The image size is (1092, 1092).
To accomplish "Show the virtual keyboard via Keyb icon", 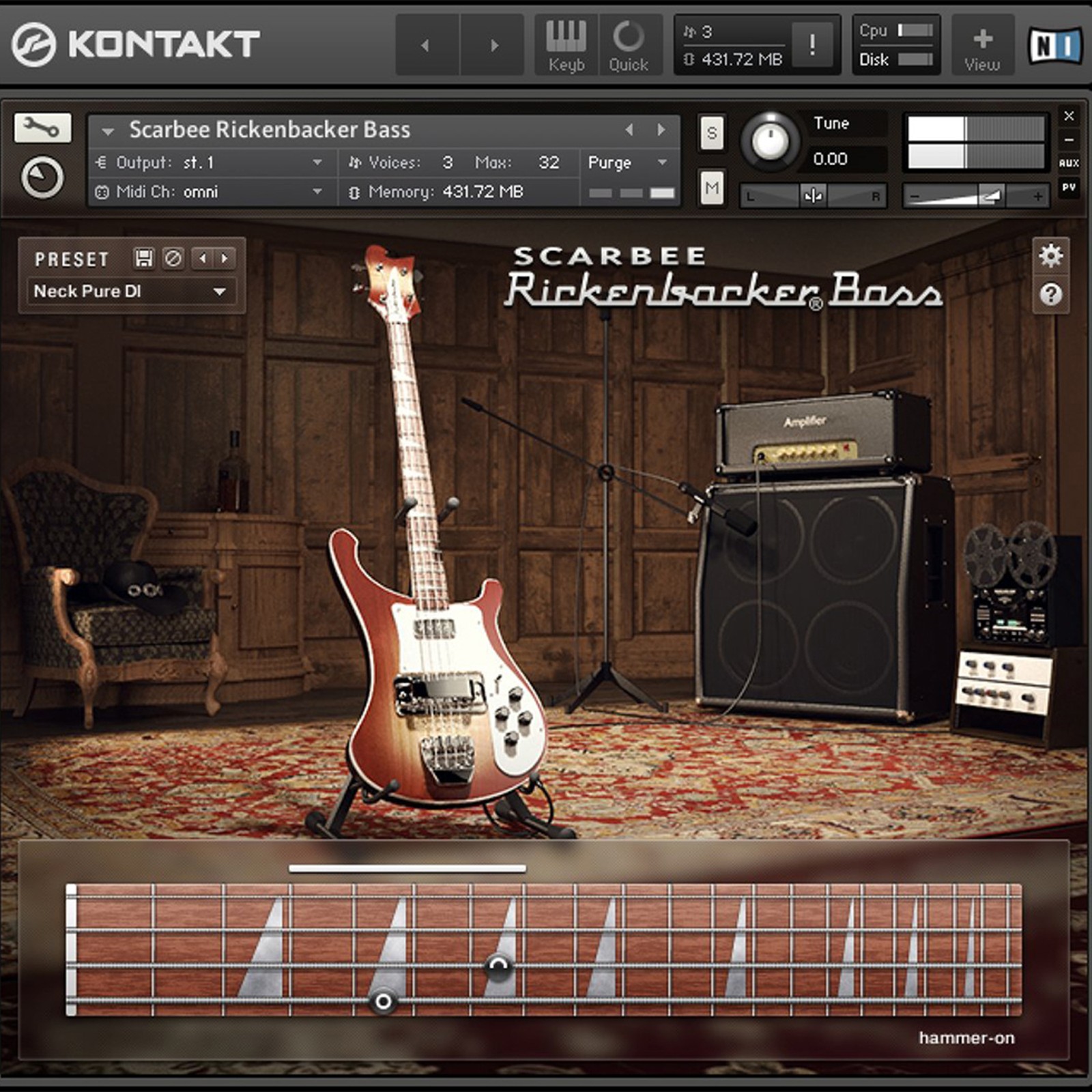I will pos(565,38).
